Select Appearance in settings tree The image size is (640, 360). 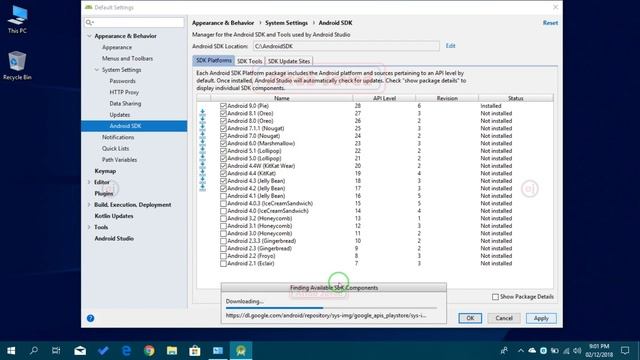click(x=117, y=47)
